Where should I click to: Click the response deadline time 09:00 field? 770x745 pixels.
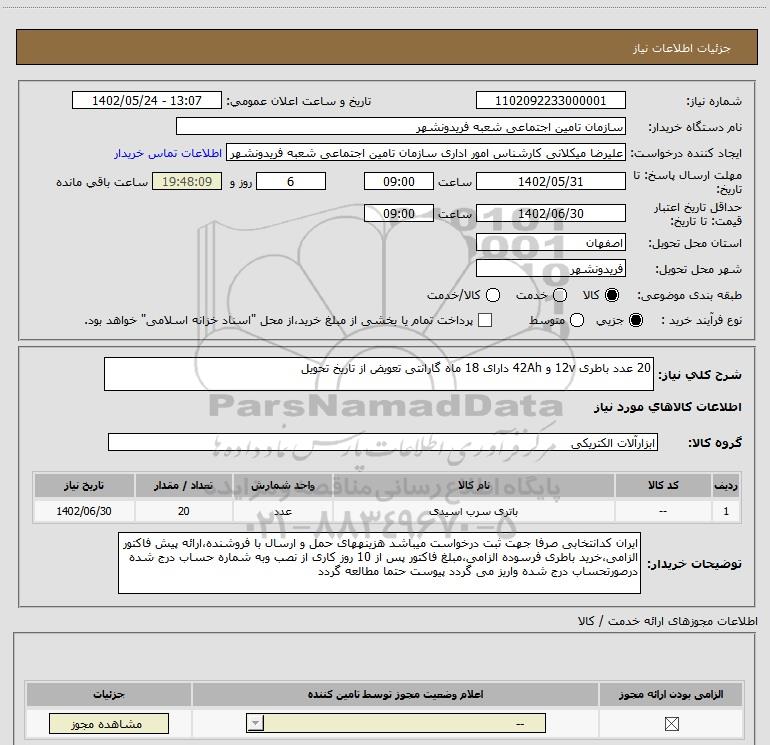point(399,181)
